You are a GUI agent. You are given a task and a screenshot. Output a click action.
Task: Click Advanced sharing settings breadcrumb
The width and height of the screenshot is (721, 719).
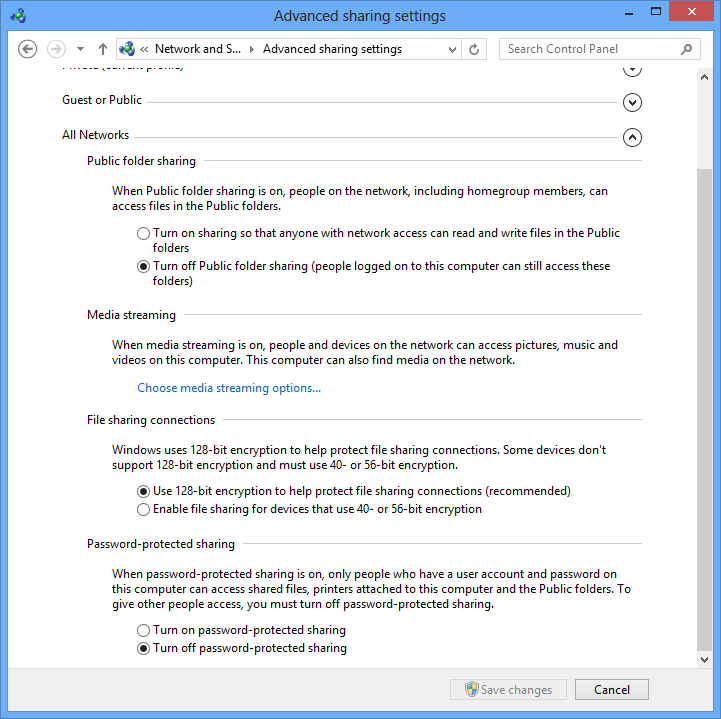coord(332,49)
